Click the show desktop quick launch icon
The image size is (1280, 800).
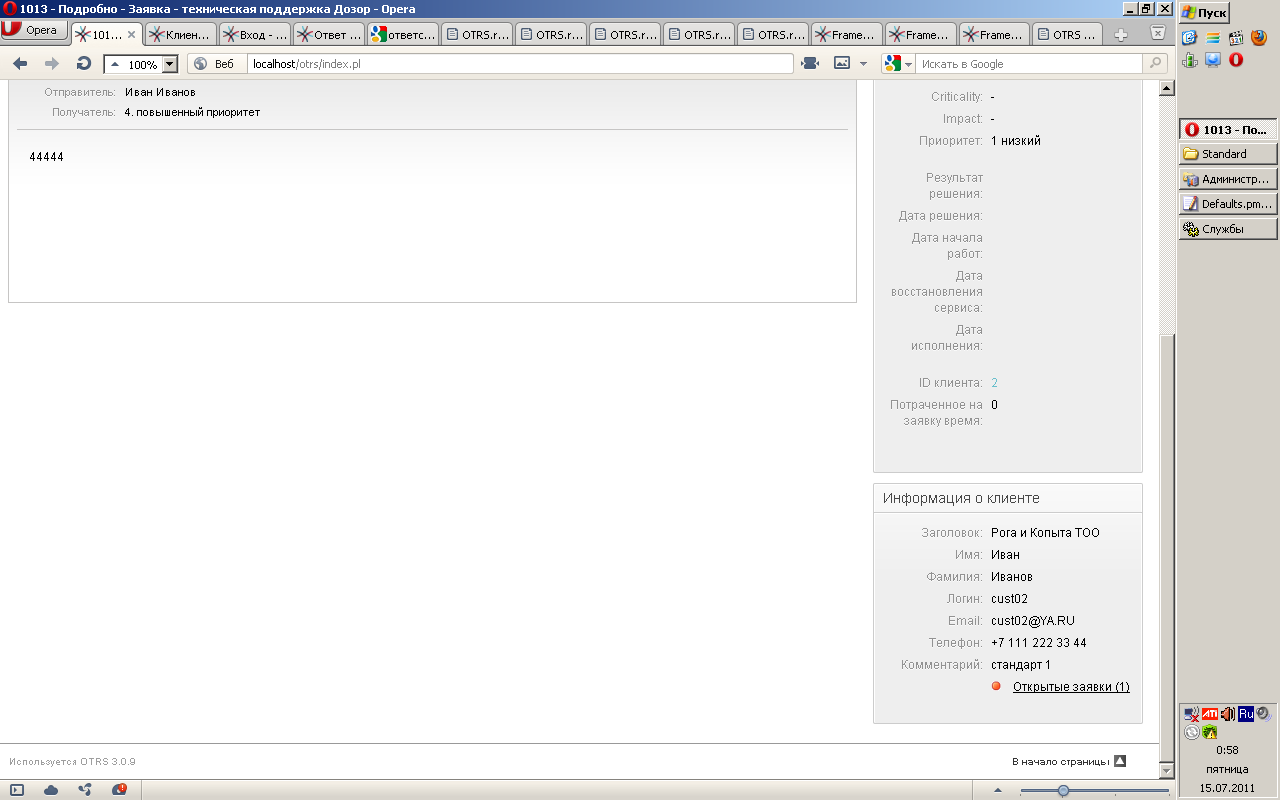click(x=1189, y=38)
